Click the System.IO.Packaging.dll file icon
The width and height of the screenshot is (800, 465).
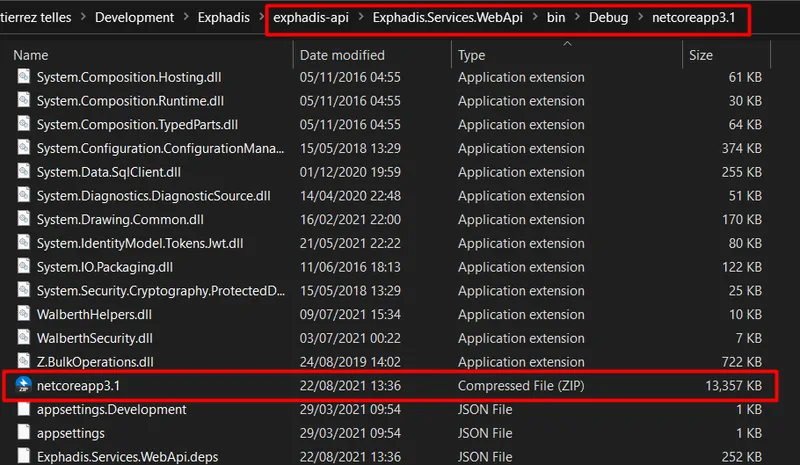(x=23, y=266)
